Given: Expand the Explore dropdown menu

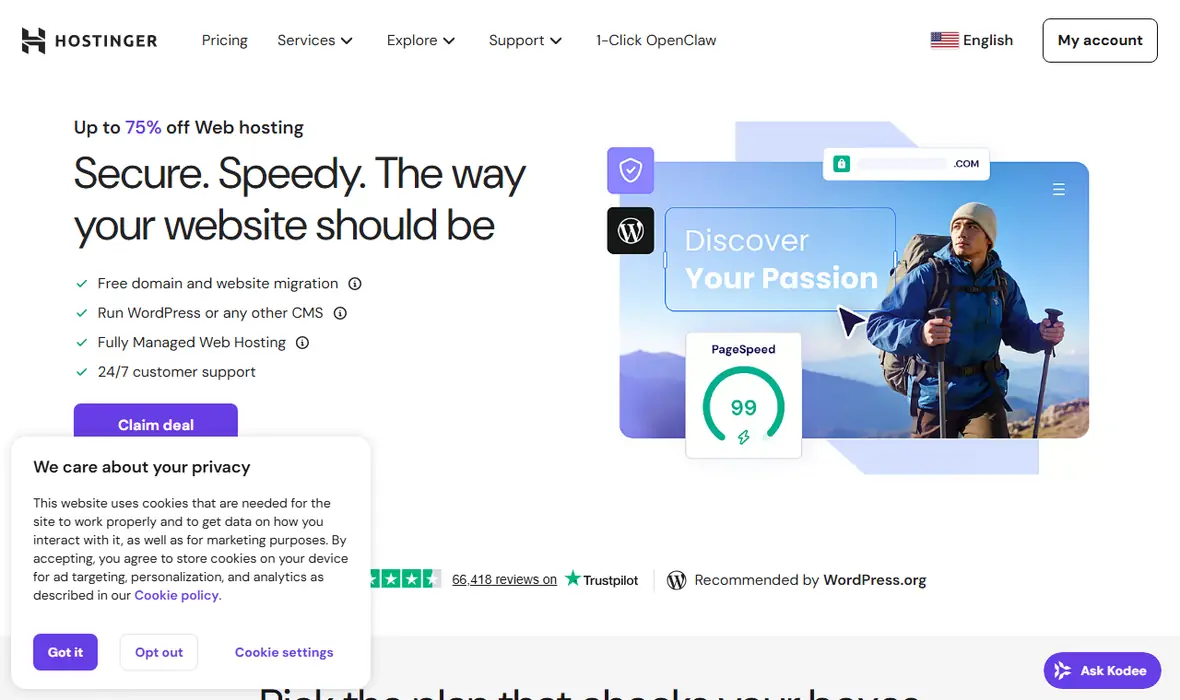Looking at the screenshot, I should [421, 41].
